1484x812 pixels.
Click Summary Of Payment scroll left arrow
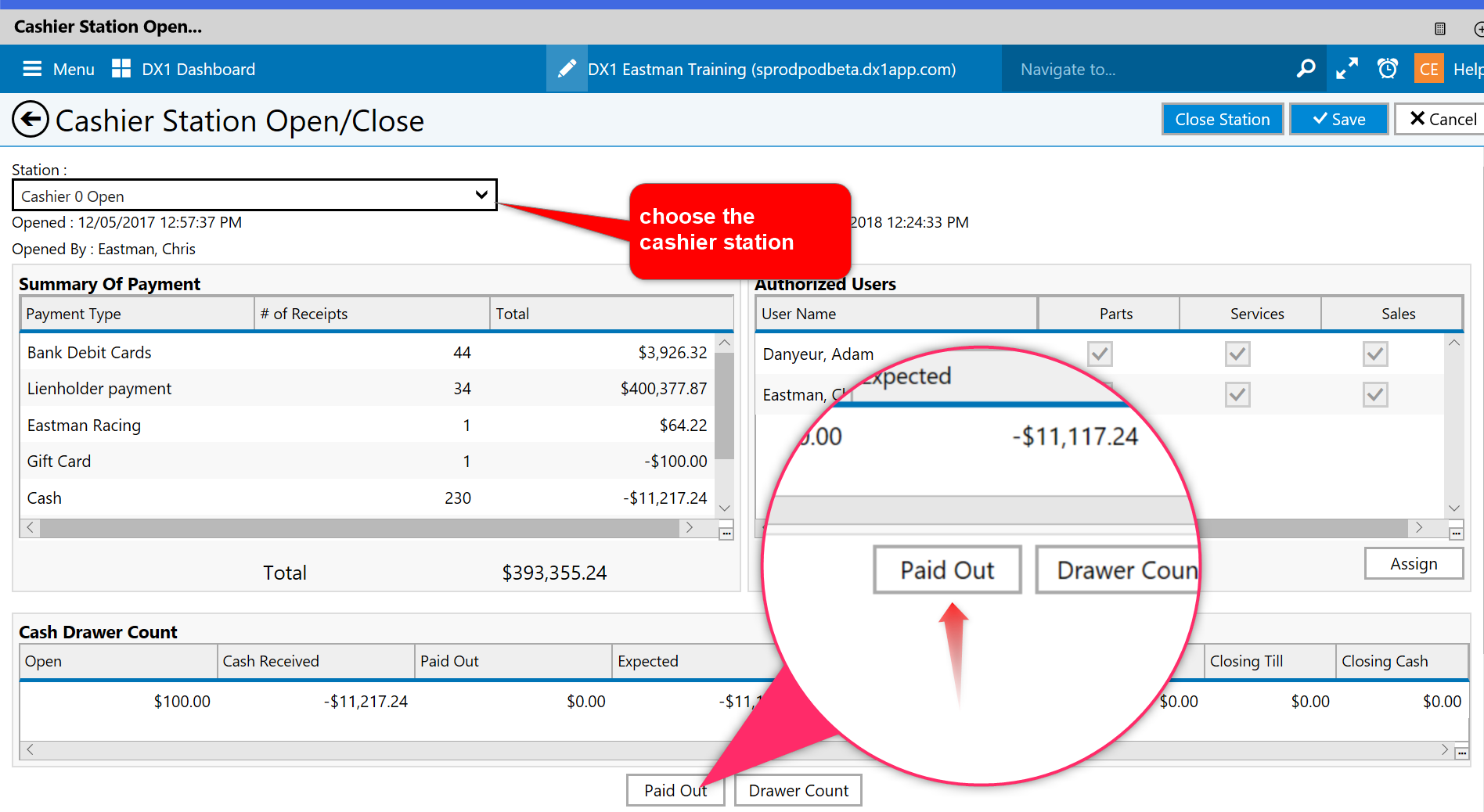point(30,527)
